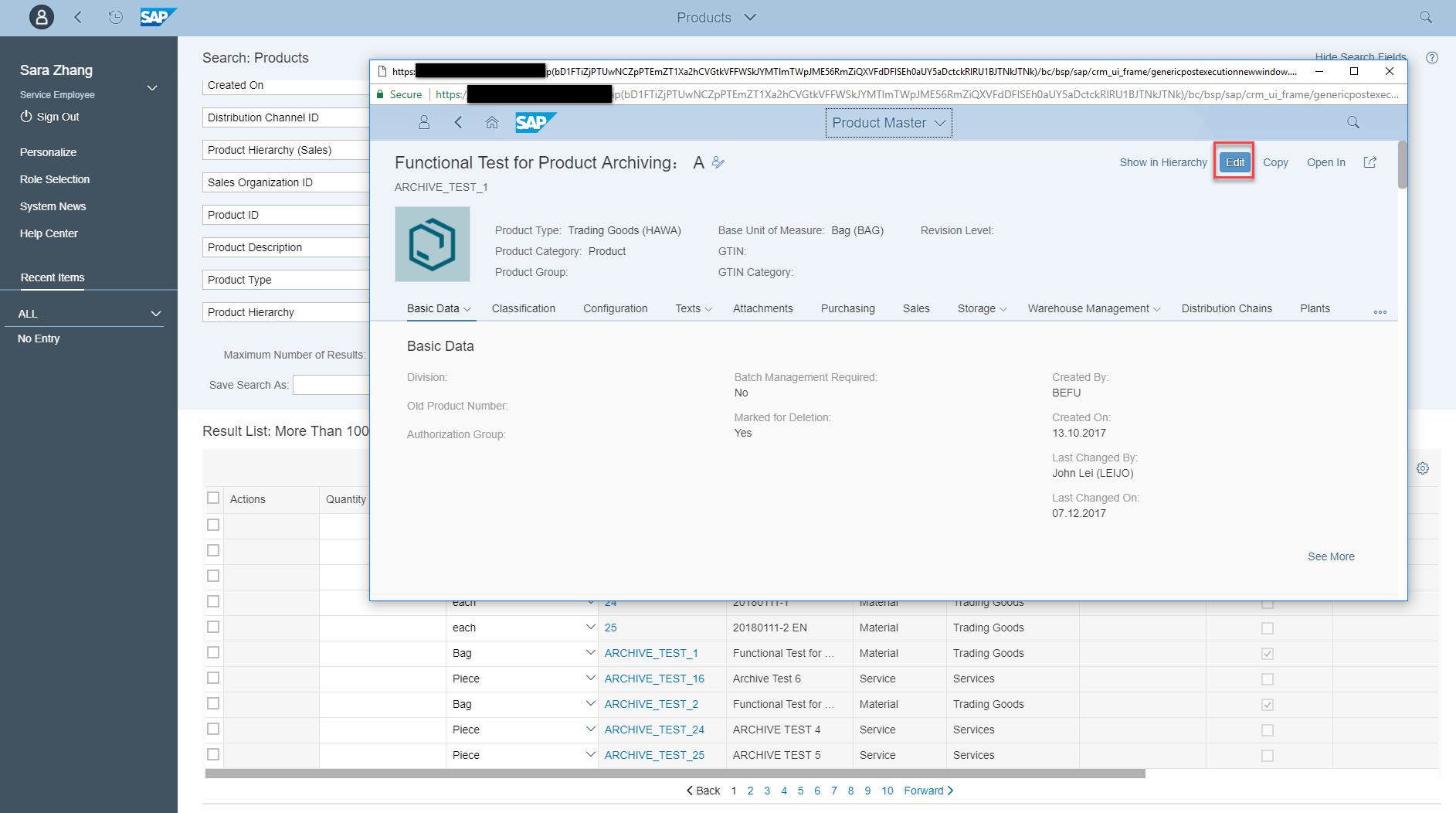Click the Sign Out power icon
Viewport: 1456px width, 813px height.
pos(26,117)
